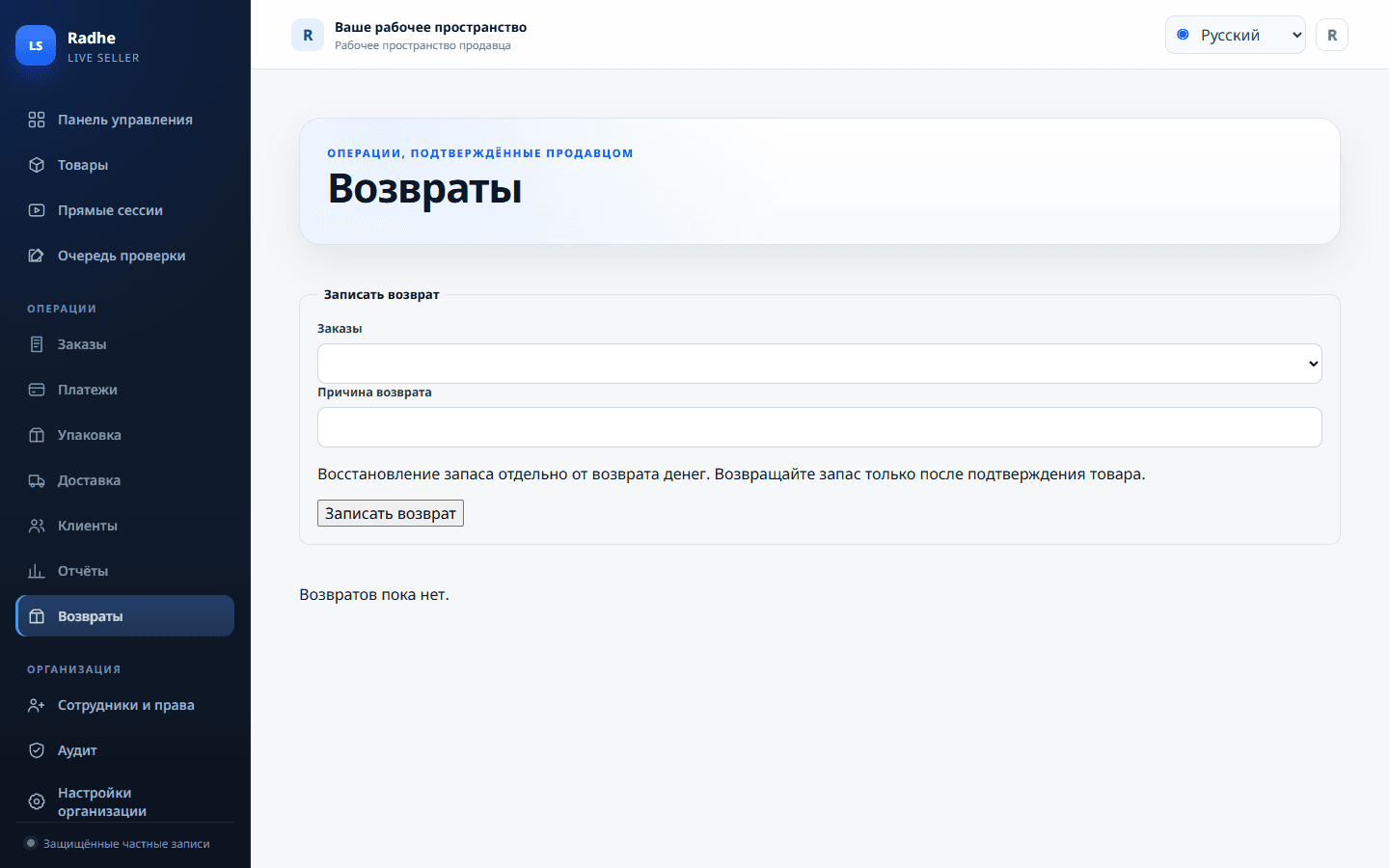Click the Доставка truck icon
Screen dimensions: 1389x868
[x=37, y=480]
